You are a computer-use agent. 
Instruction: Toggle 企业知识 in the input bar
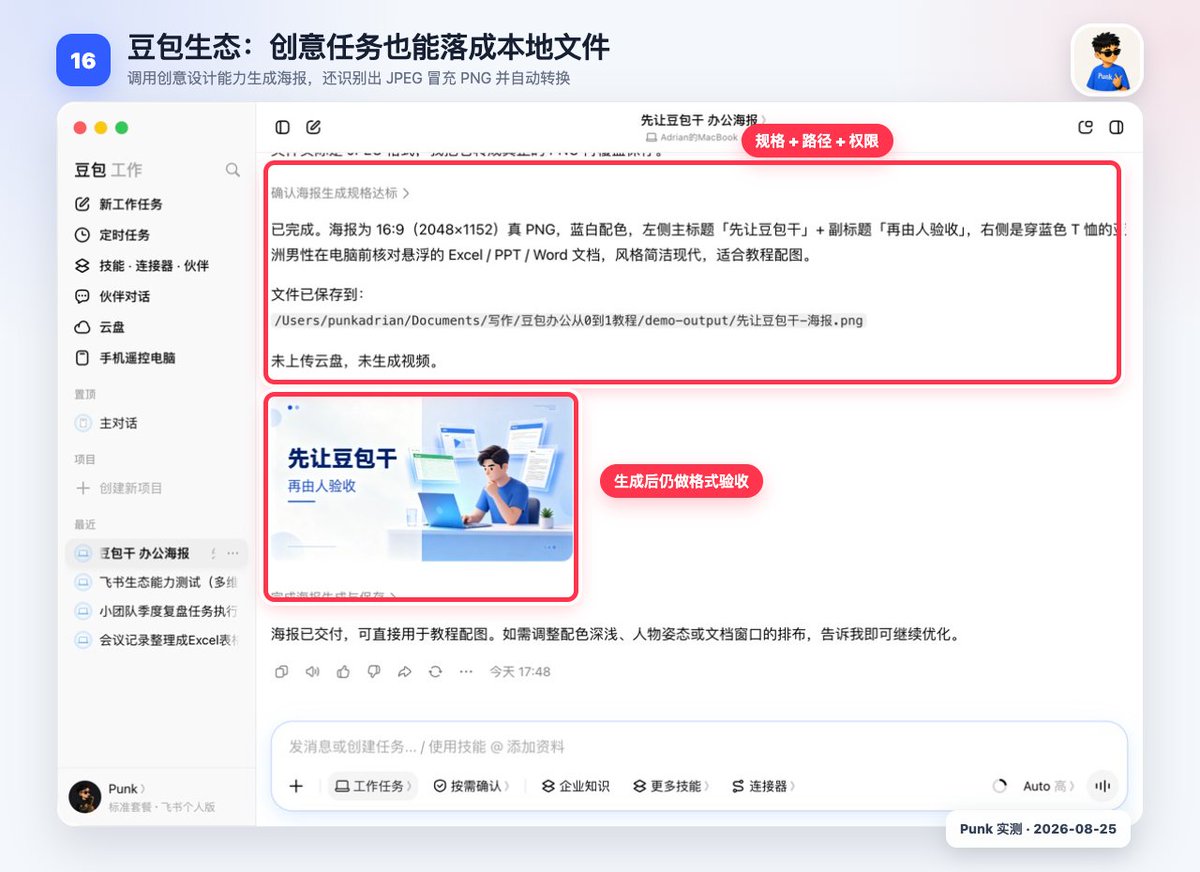click(576, 786)
